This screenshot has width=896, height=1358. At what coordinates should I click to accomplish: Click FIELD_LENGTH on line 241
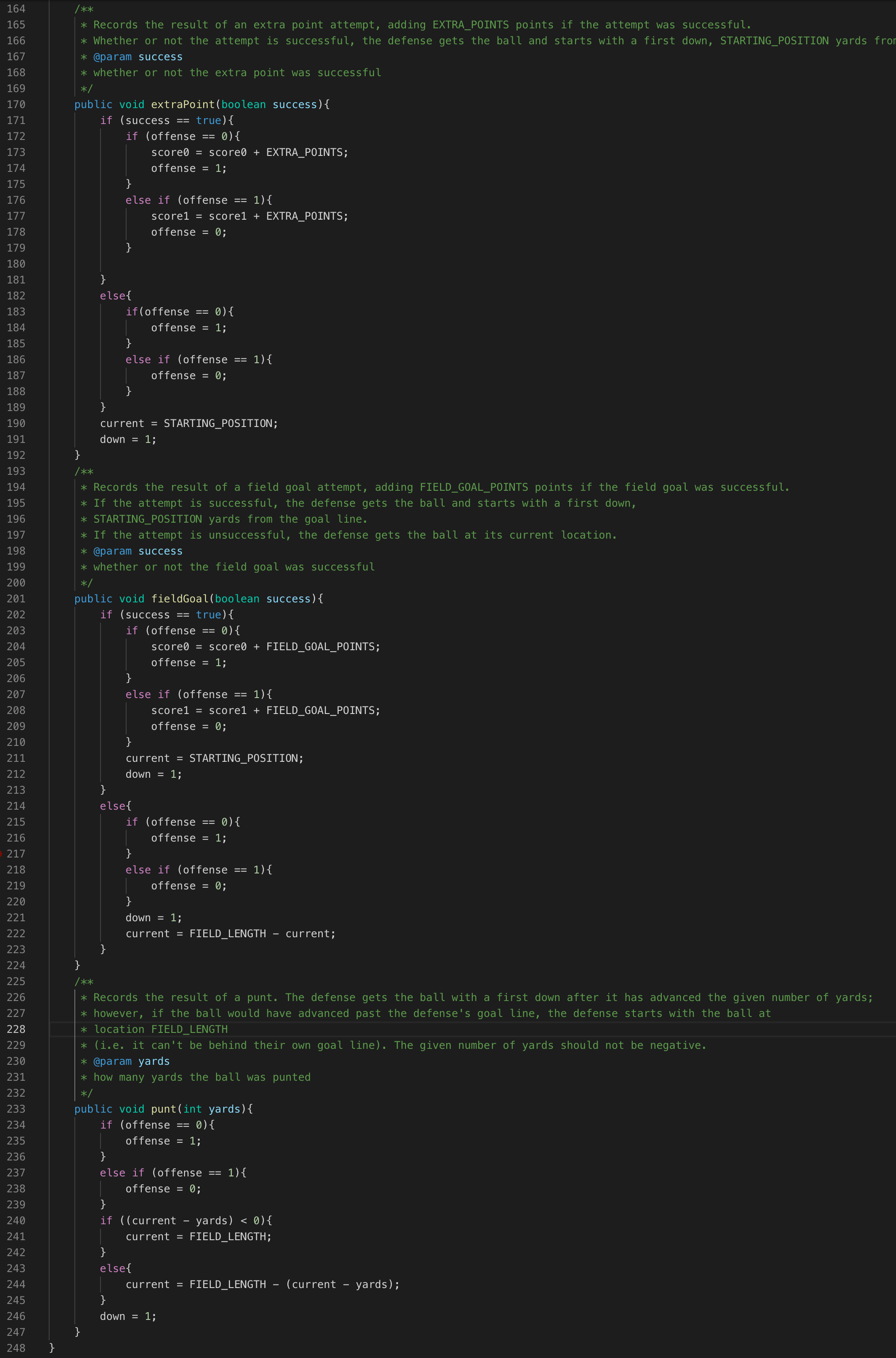(228, 1237)
